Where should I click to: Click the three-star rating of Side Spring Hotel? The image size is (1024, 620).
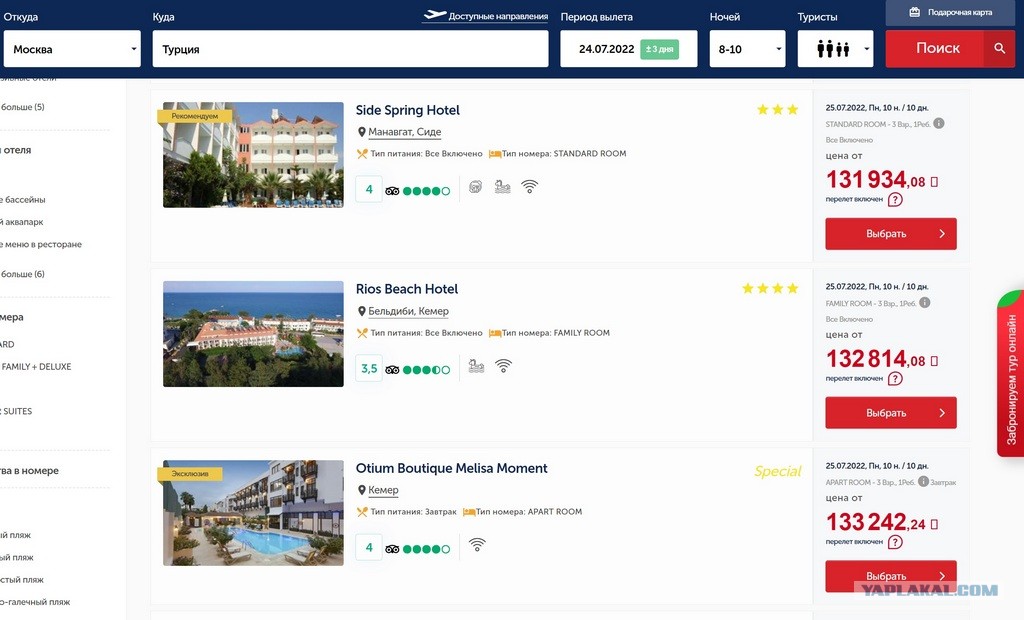pos(777,110)
